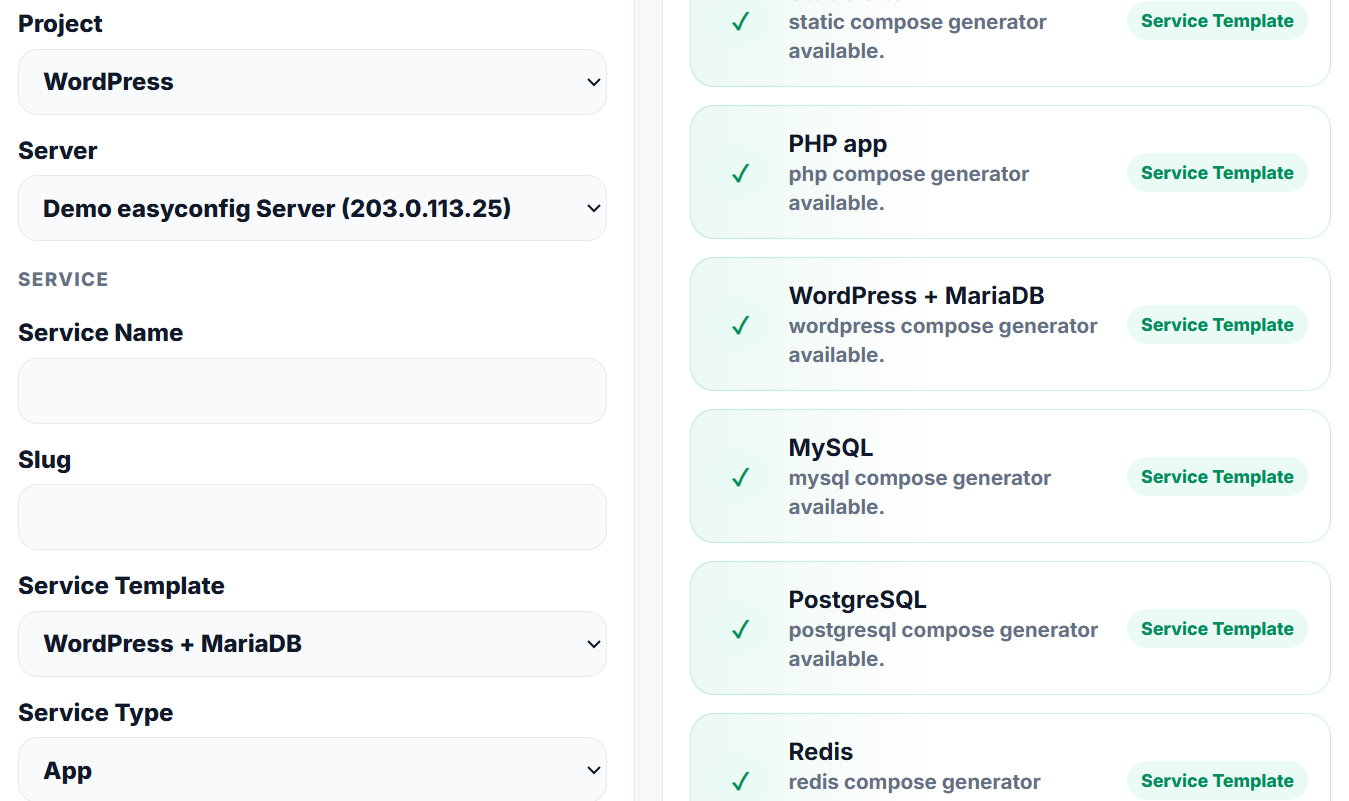
Task: Click Service Template badge on WordPress + MariaDB card
Action: (1217, 325)
